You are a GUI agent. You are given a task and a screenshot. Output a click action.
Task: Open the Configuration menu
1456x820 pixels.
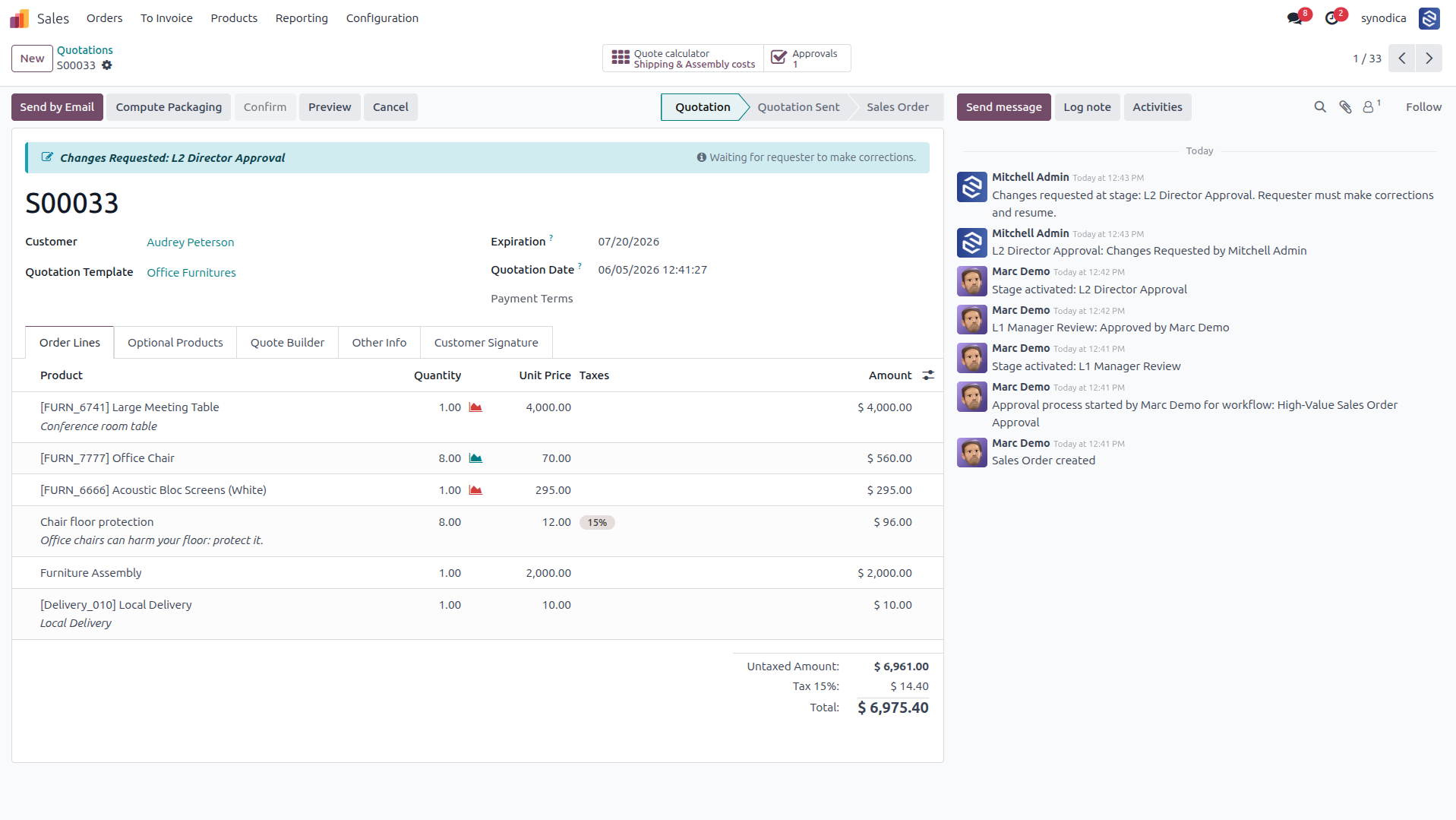[x=382, y=18]
